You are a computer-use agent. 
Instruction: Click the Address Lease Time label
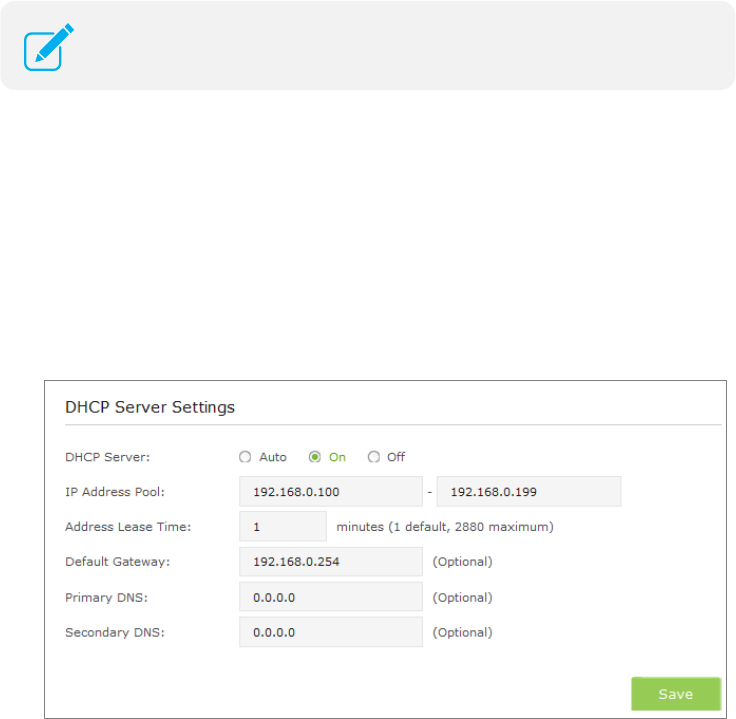(128, 527)
